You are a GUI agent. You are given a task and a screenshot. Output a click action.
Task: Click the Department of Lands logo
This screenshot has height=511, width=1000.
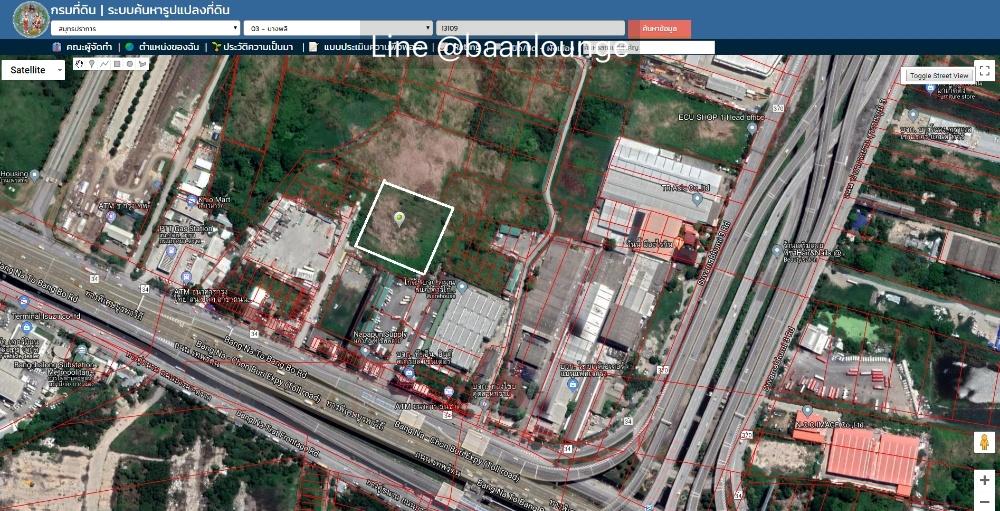(31, 19)
